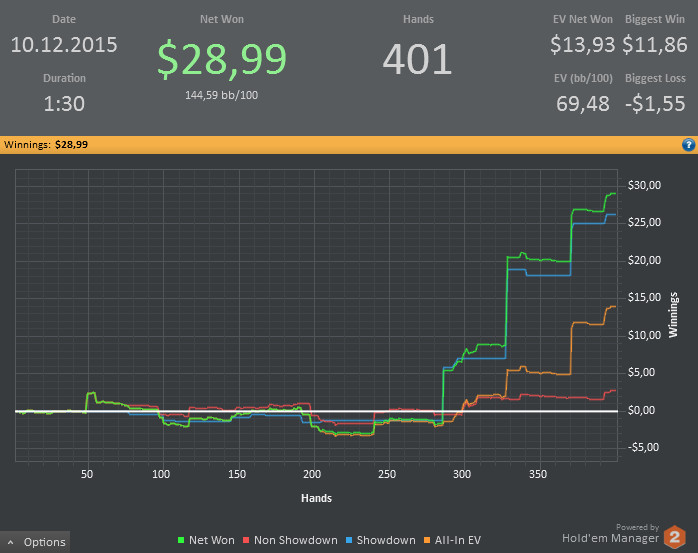Click the vertical Winnings axis title
The height and width of the screenshot is (553, 698).
point(673,314)
